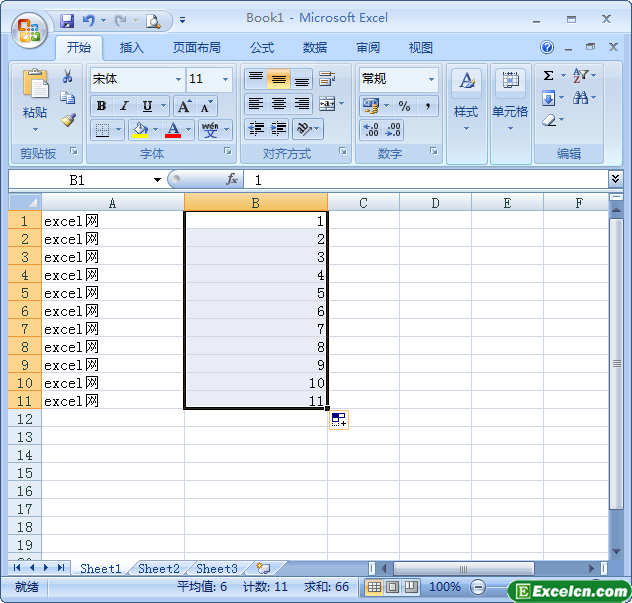Switch to Page Layout view
This screenshot has height=603, width=632.
click(x=392, y=587)
